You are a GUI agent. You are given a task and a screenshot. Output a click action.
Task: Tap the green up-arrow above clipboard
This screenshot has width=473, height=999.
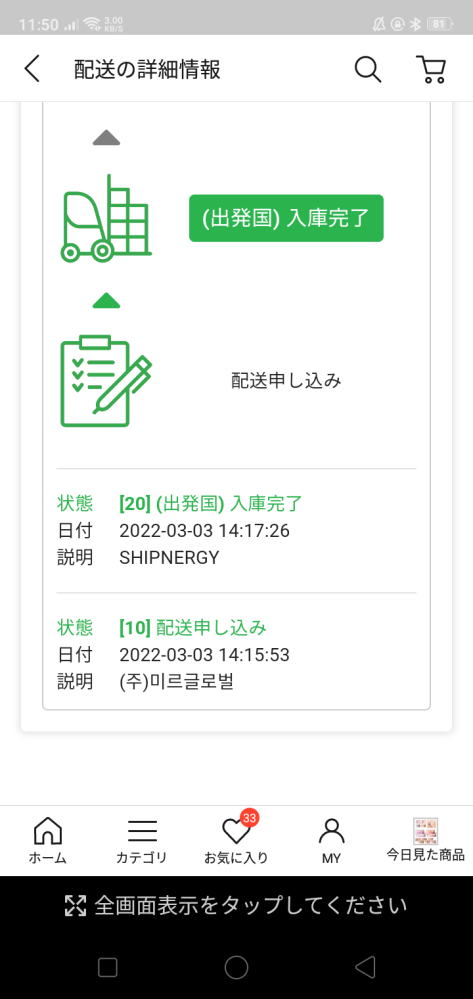tap(106, 300)
